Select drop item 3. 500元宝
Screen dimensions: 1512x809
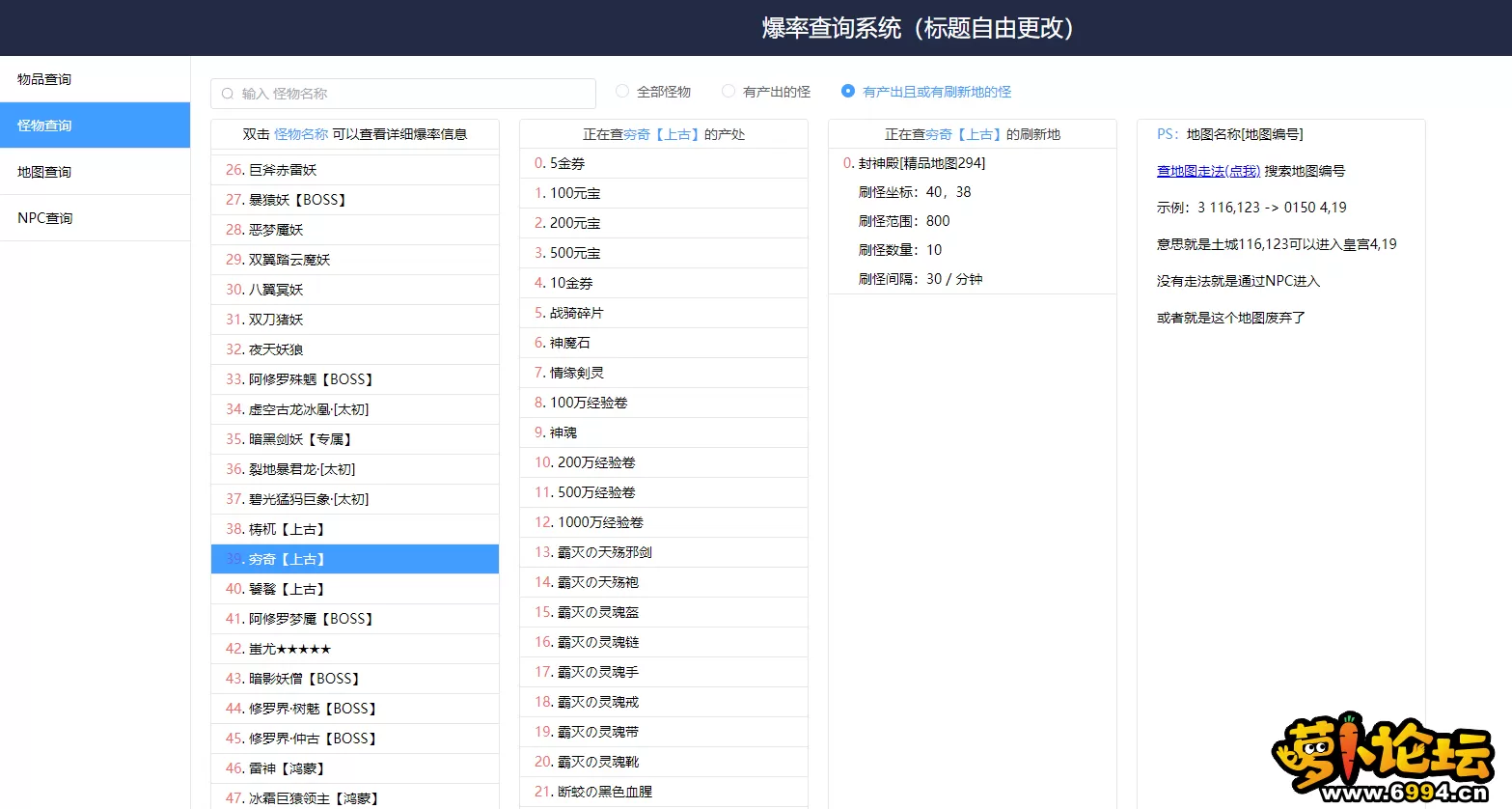[664, 253]
